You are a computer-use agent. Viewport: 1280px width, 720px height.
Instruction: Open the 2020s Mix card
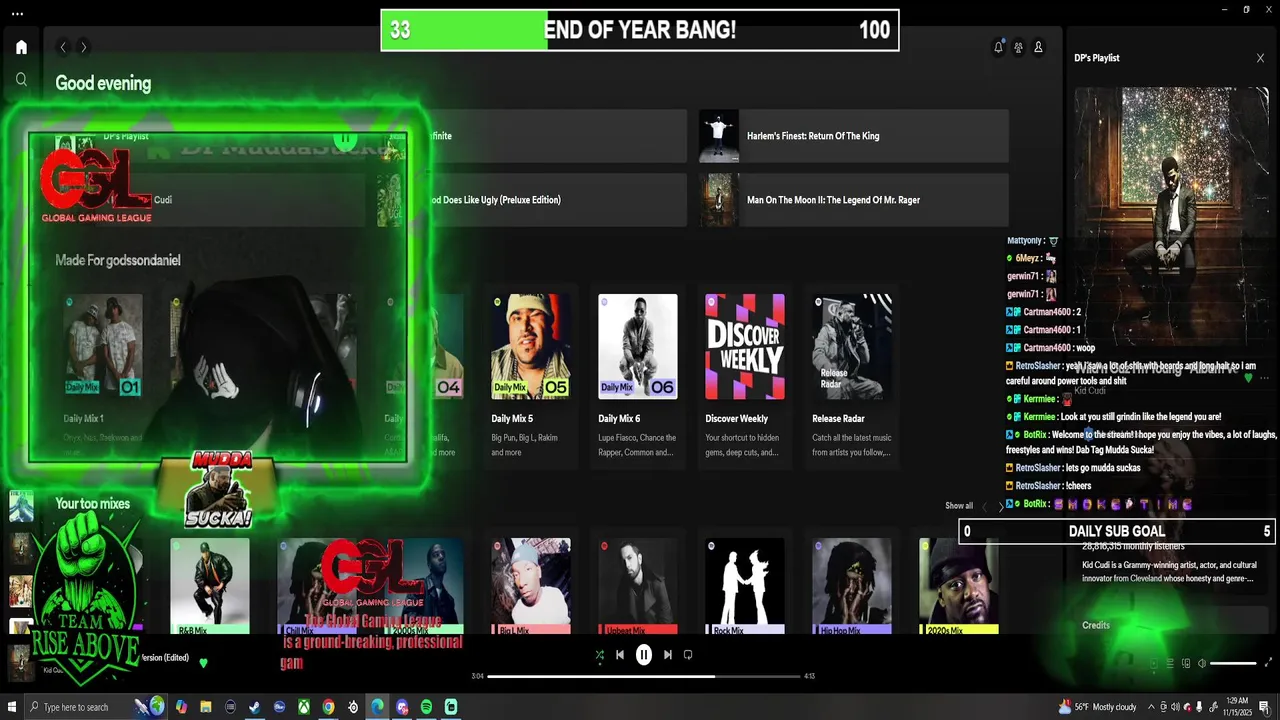pos(959,586)
